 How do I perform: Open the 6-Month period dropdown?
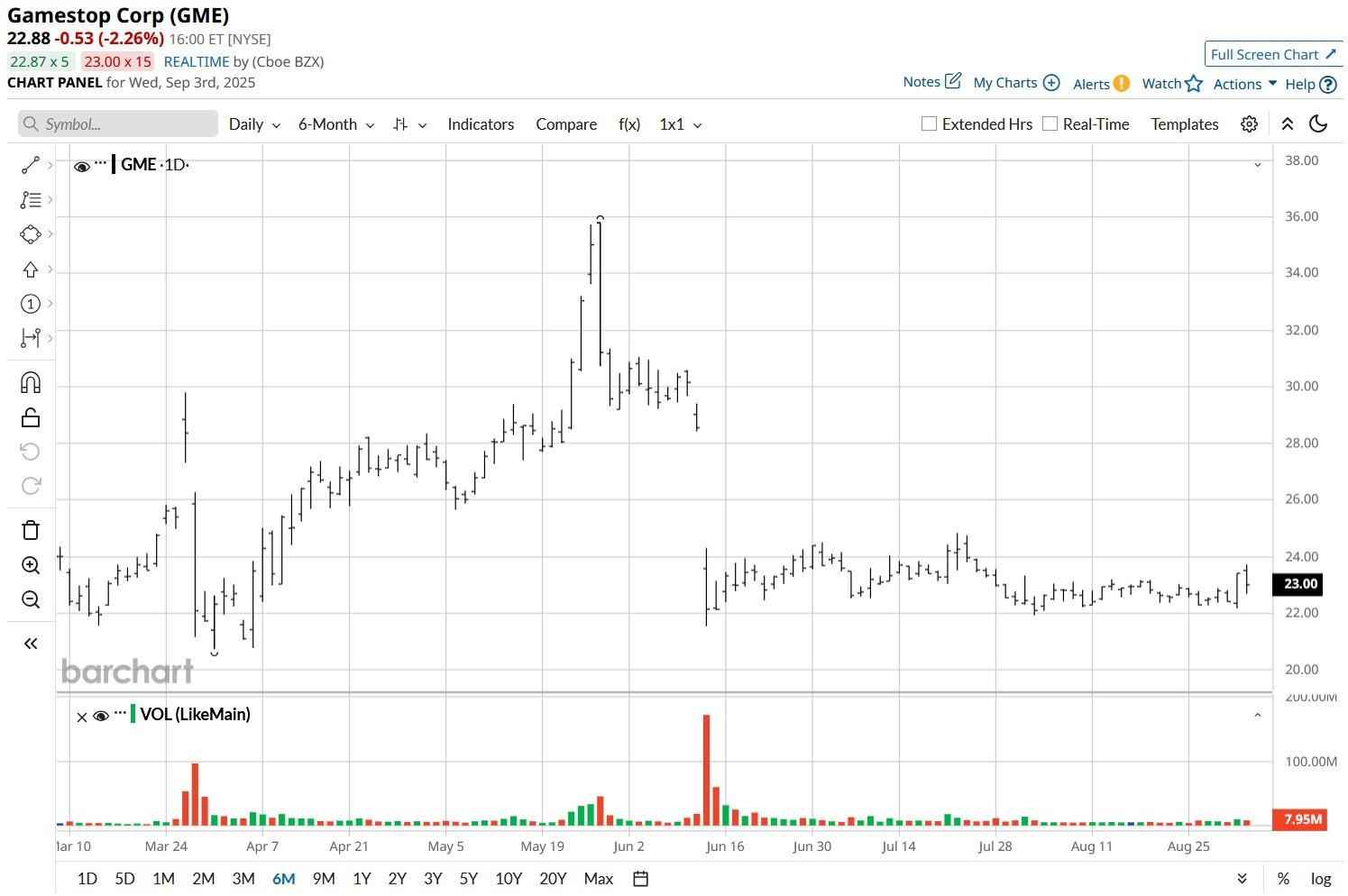click(336, 124)
